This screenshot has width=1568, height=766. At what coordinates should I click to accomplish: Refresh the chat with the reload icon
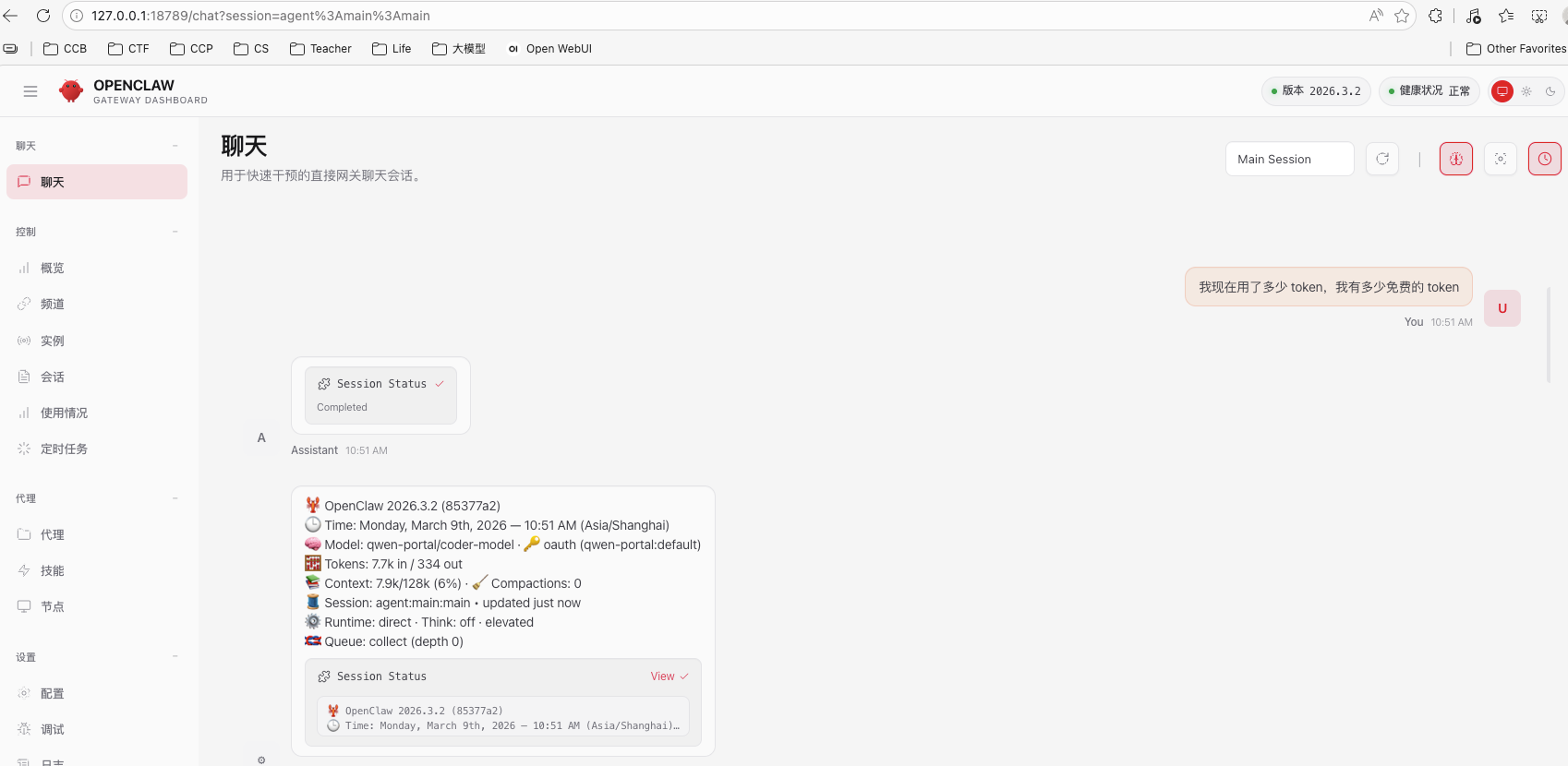1382,159
